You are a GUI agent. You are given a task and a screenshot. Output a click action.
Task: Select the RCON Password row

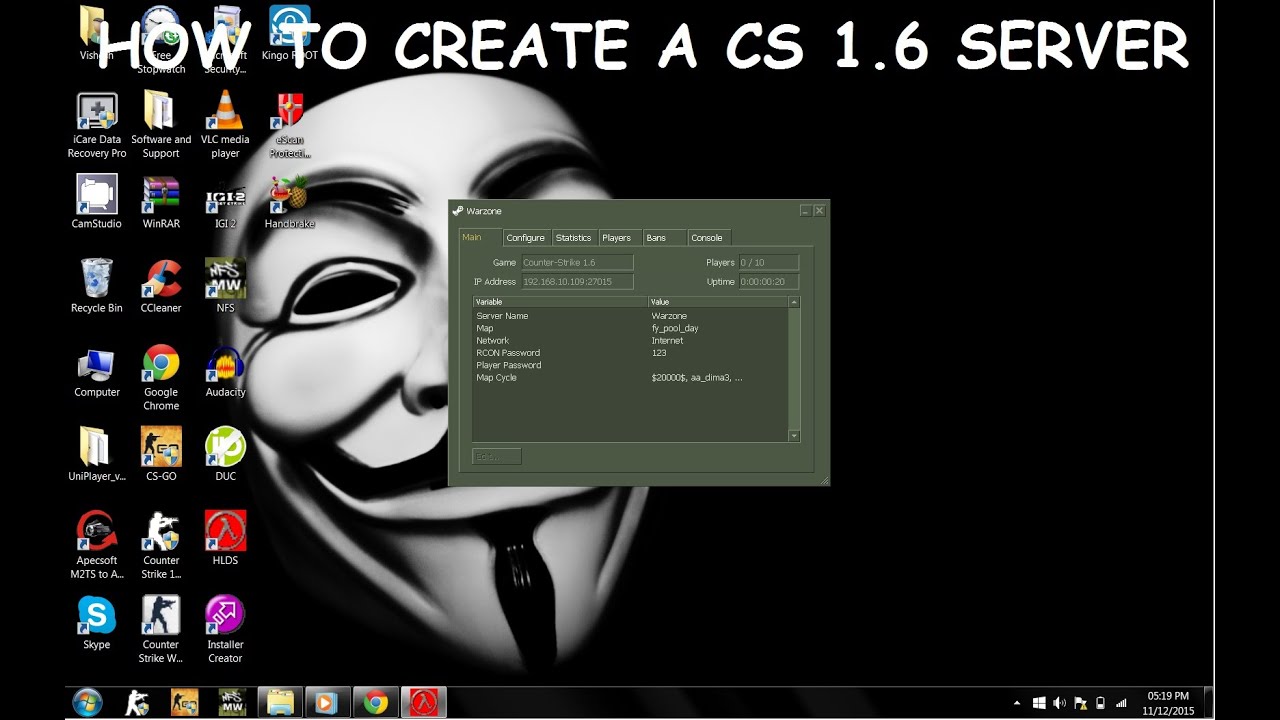tap(630, 353)
